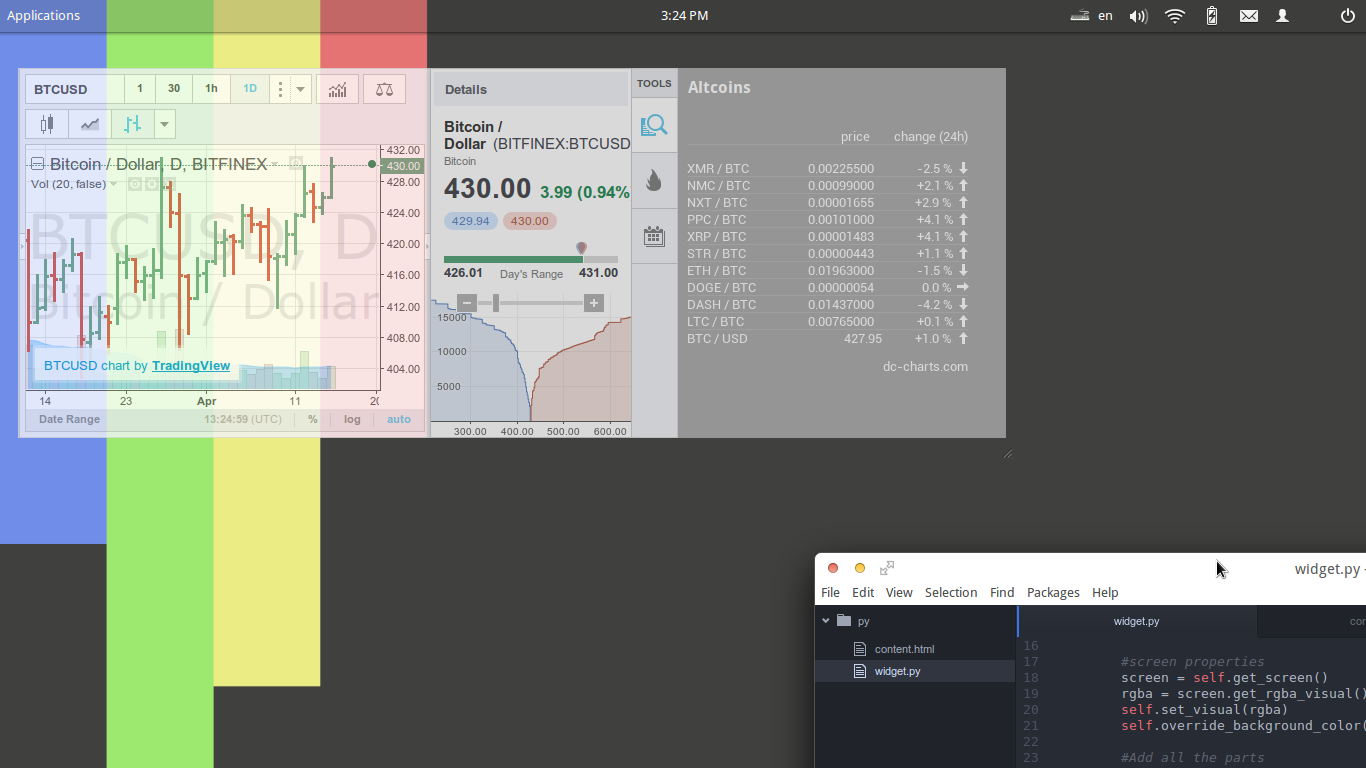Screen dimensions: 1366x768
Task: Zoom in depth chart plus button
Action: tap(594, 302)
